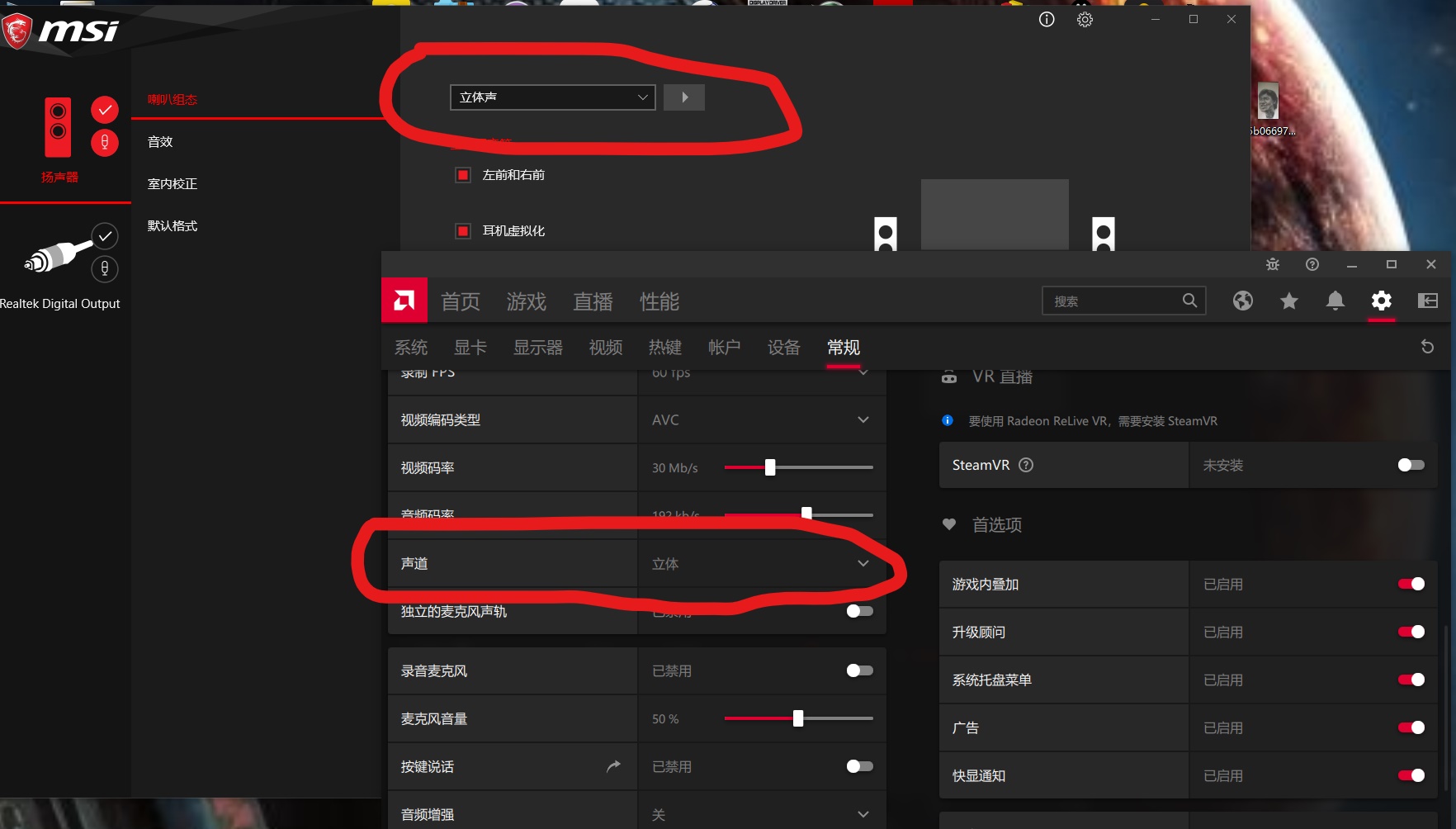Open the MSI audio info icon
The width and height of the screenshot is (1456, 829).
click(1047, 19)
